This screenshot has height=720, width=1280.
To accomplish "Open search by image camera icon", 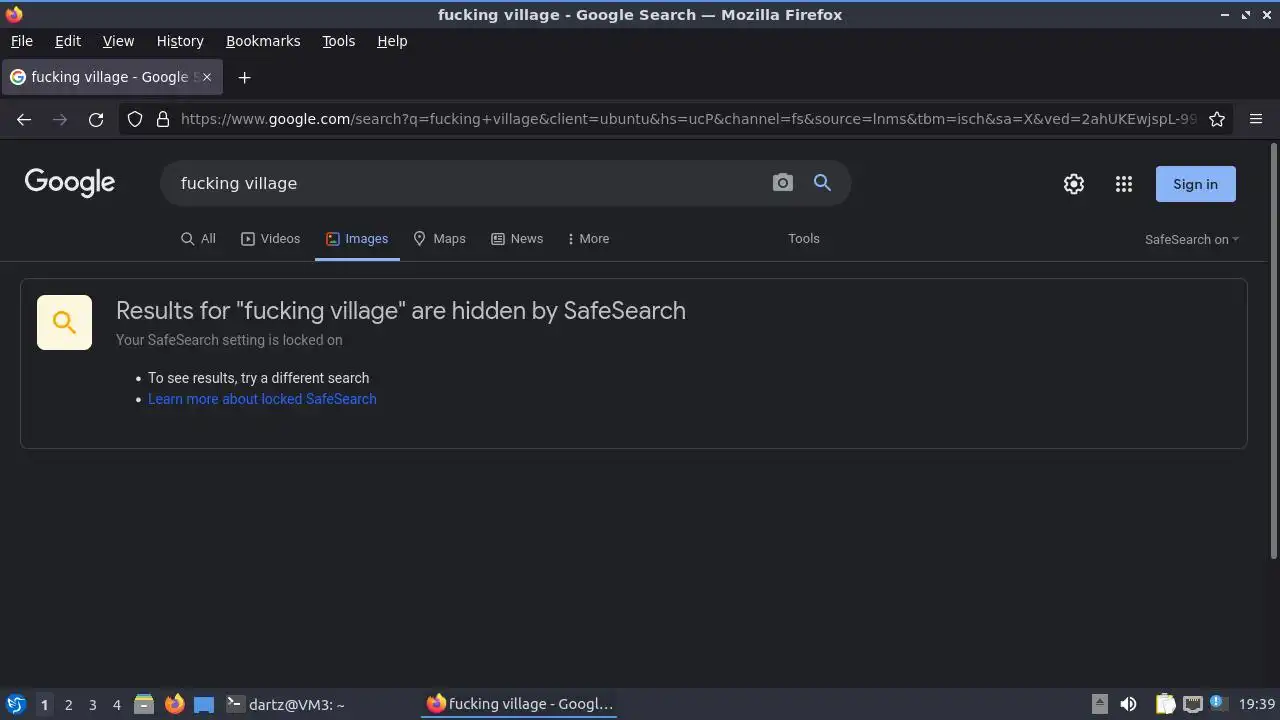I will (782, 183).
